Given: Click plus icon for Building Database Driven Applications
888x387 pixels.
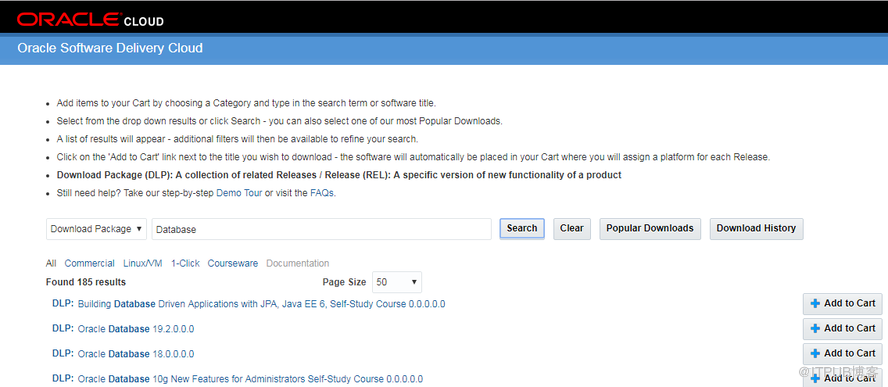Looking at the screenshot, I should [x=816, y=304].
